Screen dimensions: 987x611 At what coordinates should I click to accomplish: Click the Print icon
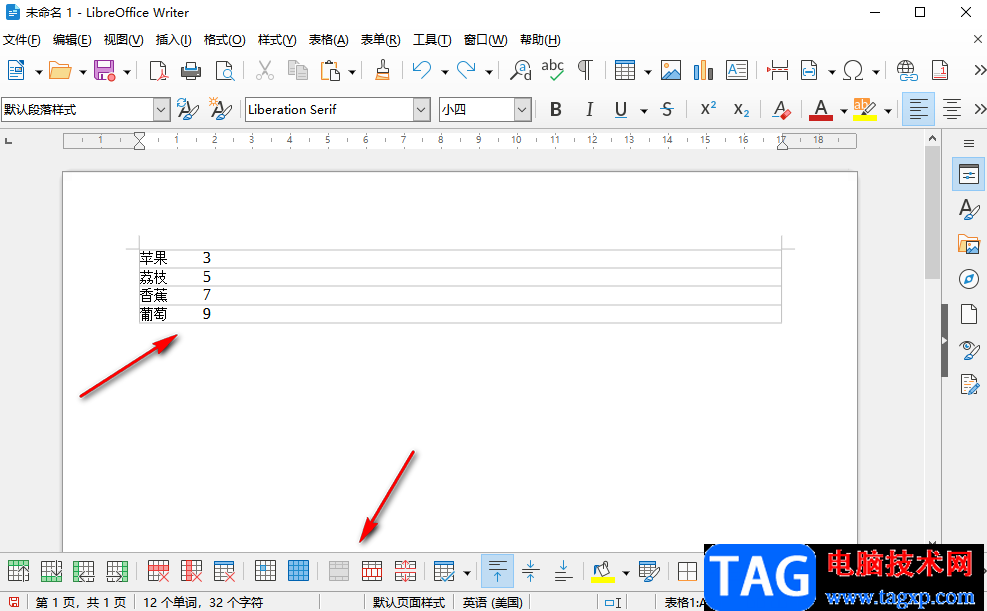pos(191,70)
